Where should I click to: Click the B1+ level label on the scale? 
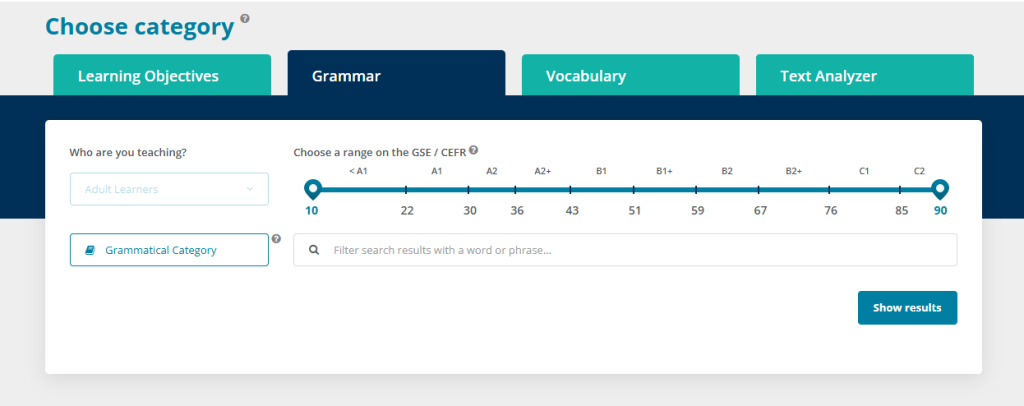point(664,171)
